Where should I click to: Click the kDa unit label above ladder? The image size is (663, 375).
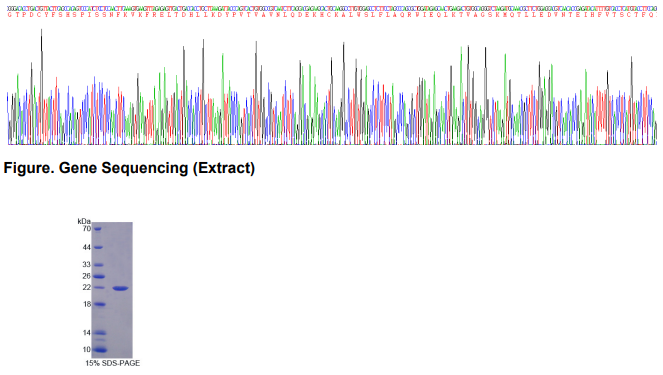pyautogui.click(x=84, y=221)
